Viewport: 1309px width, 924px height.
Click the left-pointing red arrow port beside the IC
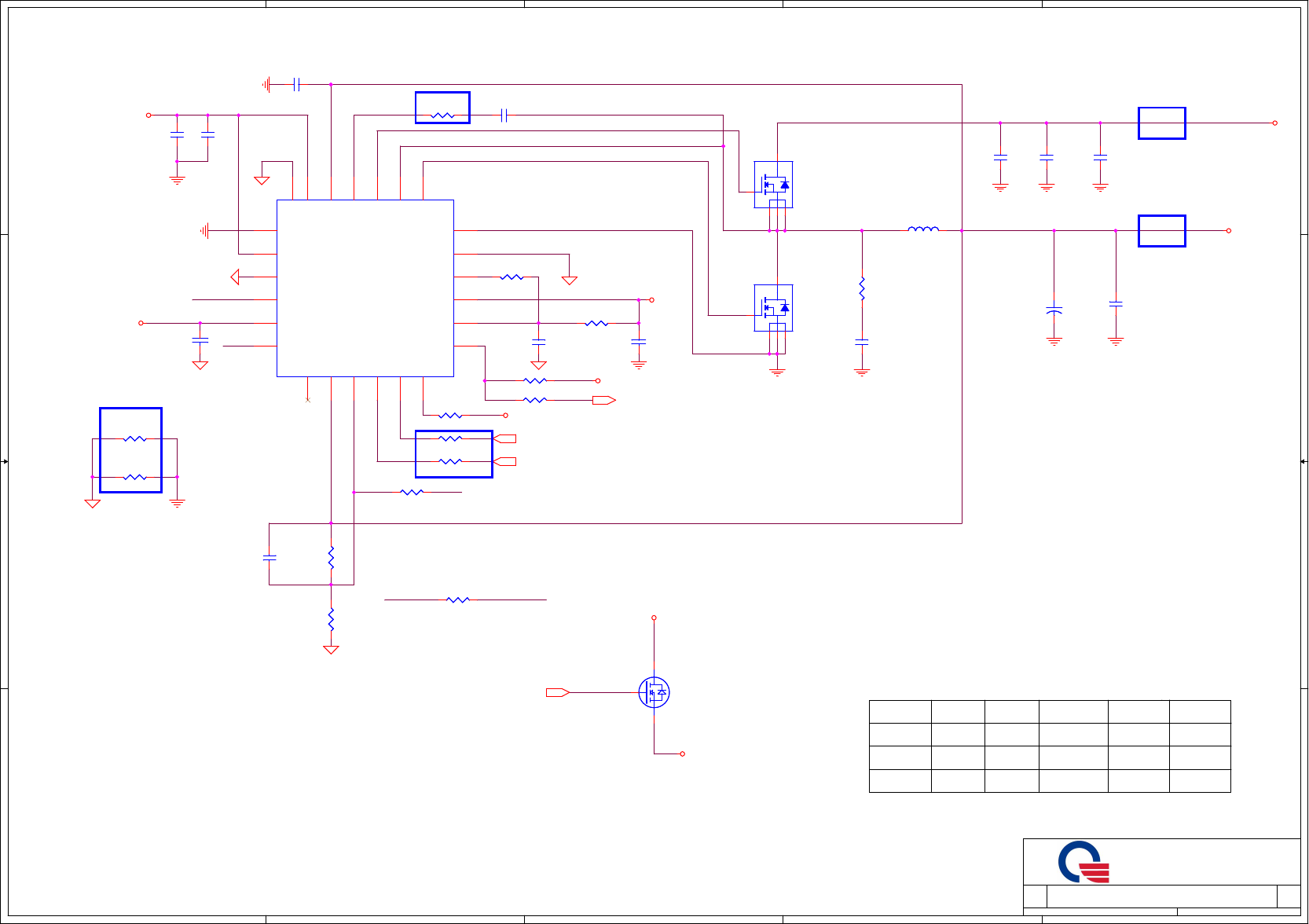coord(235,277)
